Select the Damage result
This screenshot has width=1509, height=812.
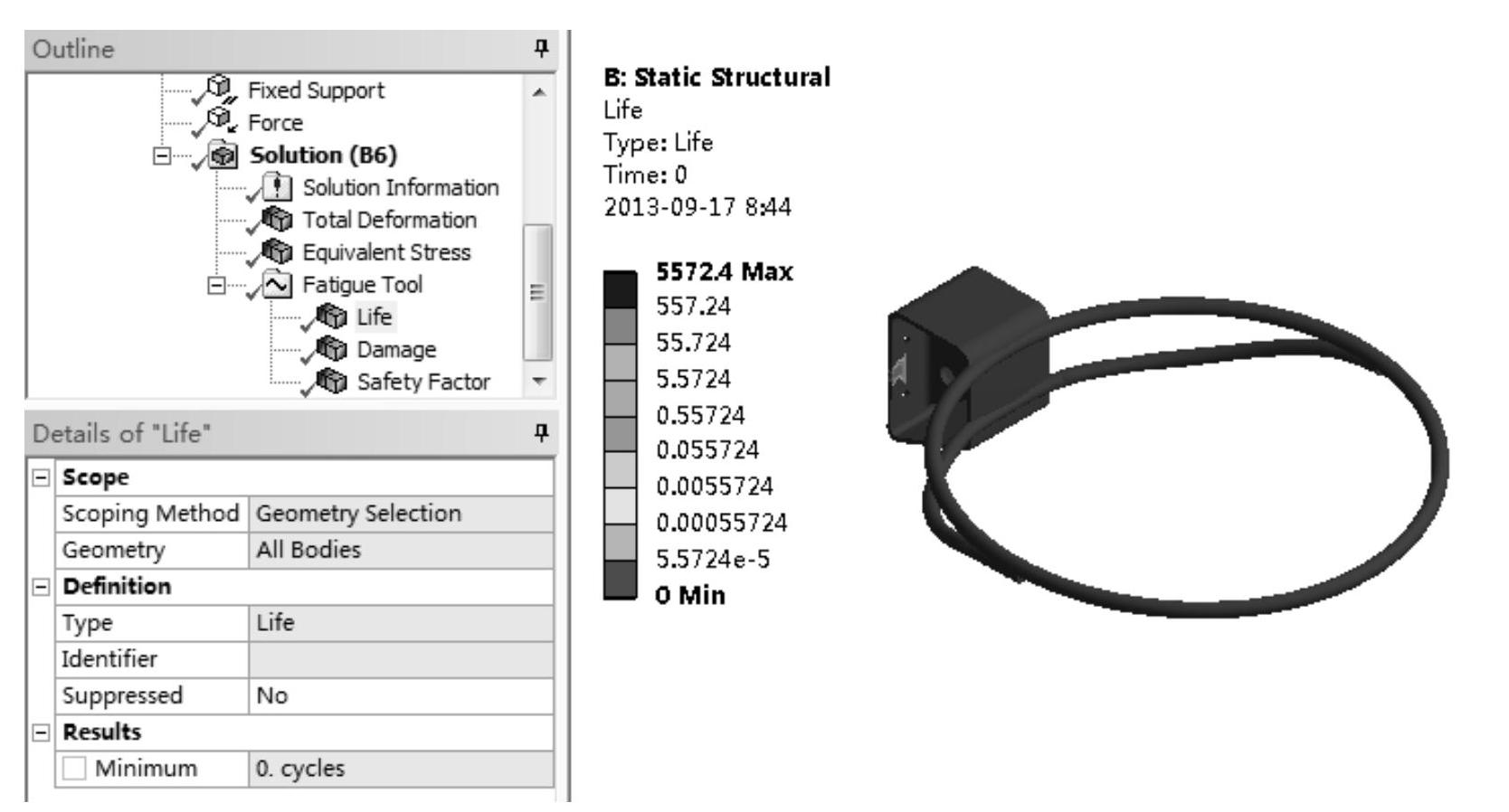pyautogui.click(x=396, y=350)
